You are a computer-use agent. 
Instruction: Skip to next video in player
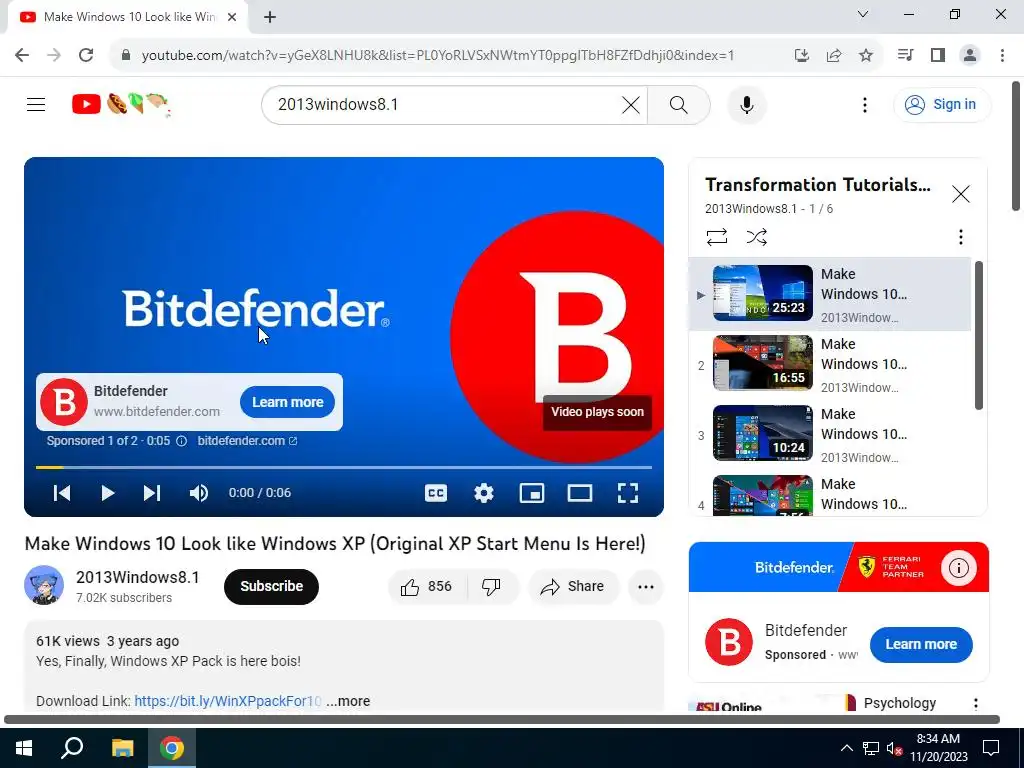pos(152,493)
